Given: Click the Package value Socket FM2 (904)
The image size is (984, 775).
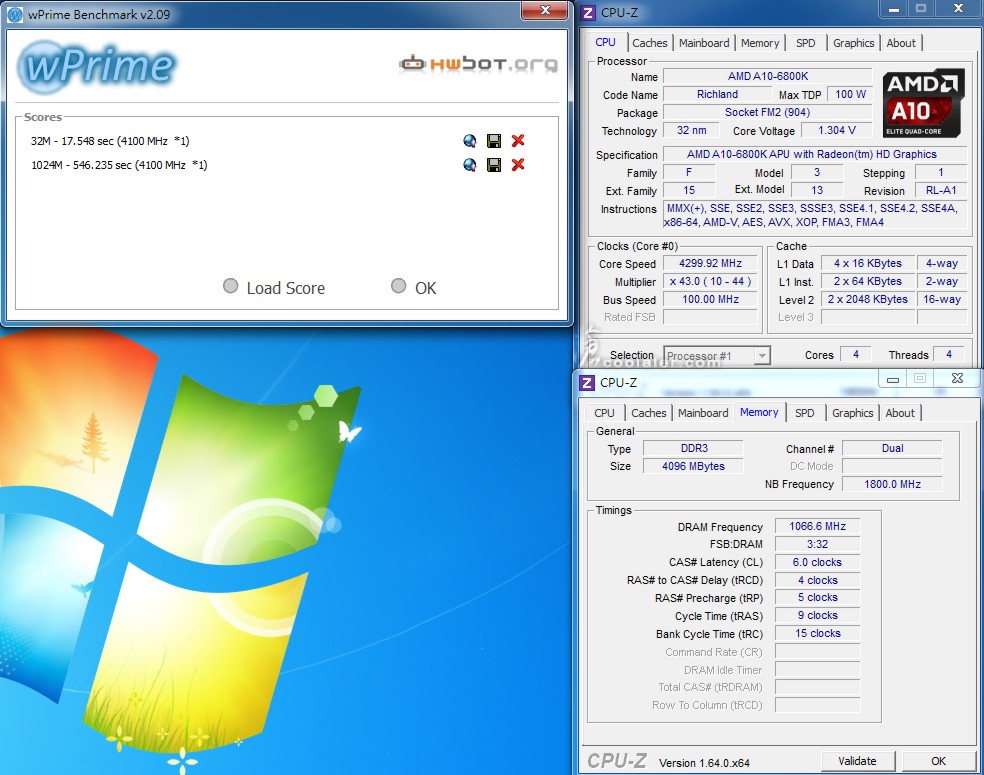Looking at the screenshot, I should point(767,112).
